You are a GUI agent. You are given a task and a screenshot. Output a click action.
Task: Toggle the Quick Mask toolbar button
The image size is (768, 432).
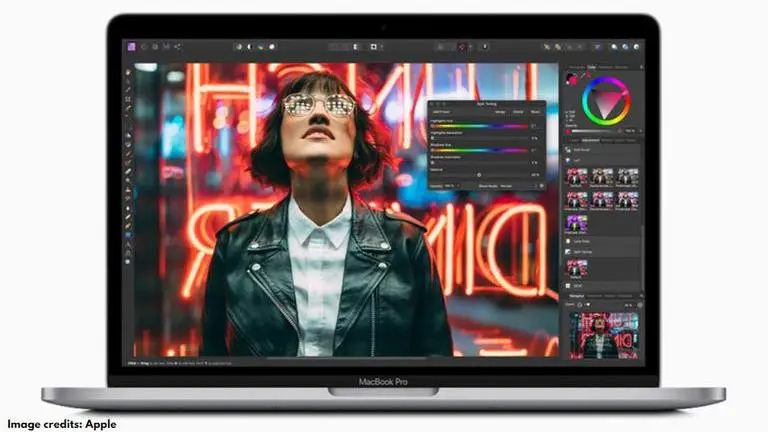click(x=374, y=47)
